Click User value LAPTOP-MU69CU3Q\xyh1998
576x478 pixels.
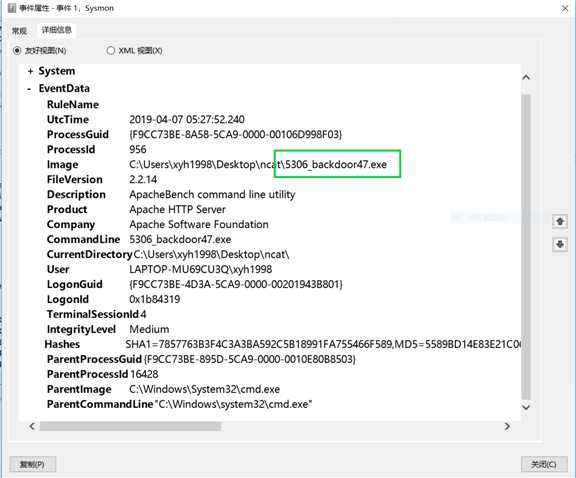pyautogui.click(x=201, y=270)
